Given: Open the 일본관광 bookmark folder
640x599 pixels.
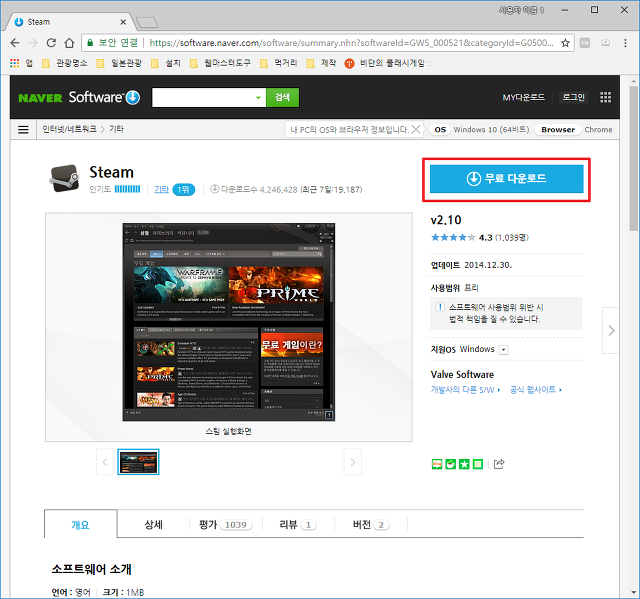Looking at the screenshot, I should coord(119,63).
